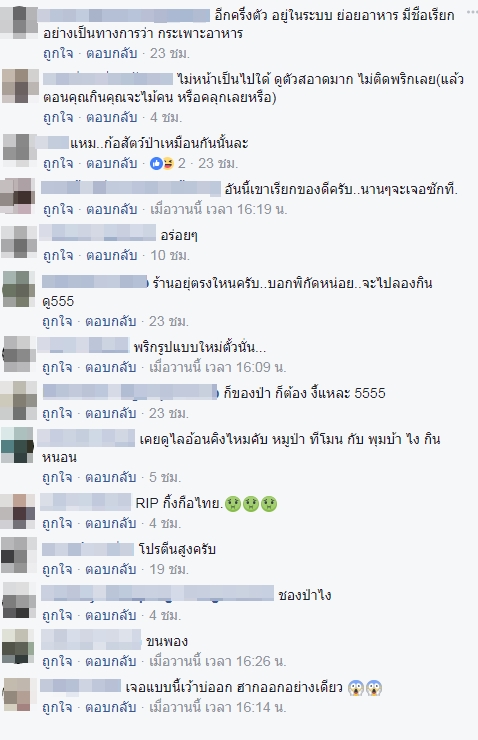The width and height of the screenshot is (478, 740).
Task: Open timestamp 'เมื่อวานนี้ เวลา 16:14 น.'
Action: tap(218, 707)
